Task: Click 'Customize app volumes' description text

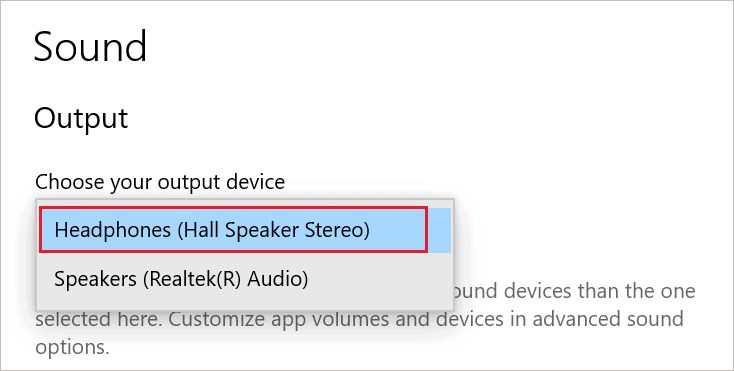Action: 237,320
